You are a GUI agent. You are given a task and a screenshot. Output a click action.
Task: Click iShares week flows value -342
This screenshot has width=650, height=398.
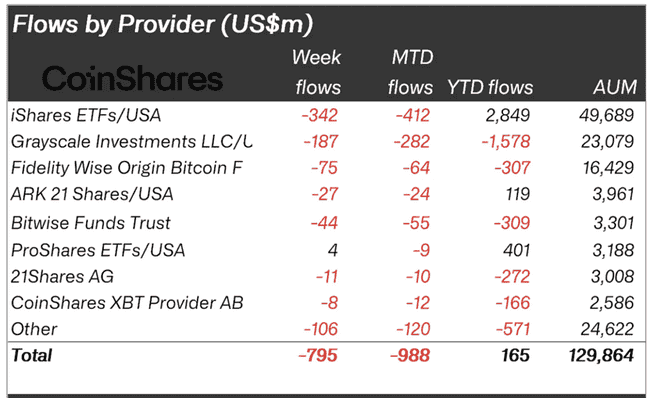pyautogui.click(x=320, y=115)
